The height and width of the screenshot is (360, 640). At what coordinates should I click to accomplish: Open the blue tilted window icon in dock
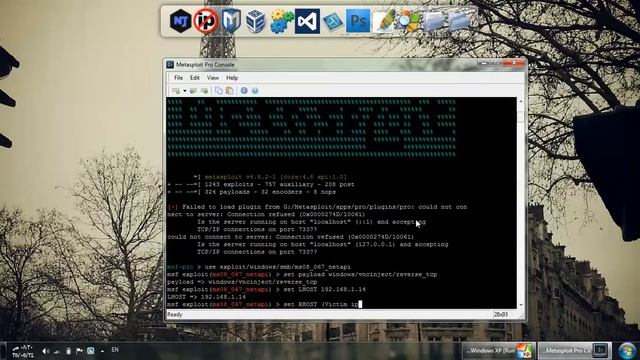point(333,22)
